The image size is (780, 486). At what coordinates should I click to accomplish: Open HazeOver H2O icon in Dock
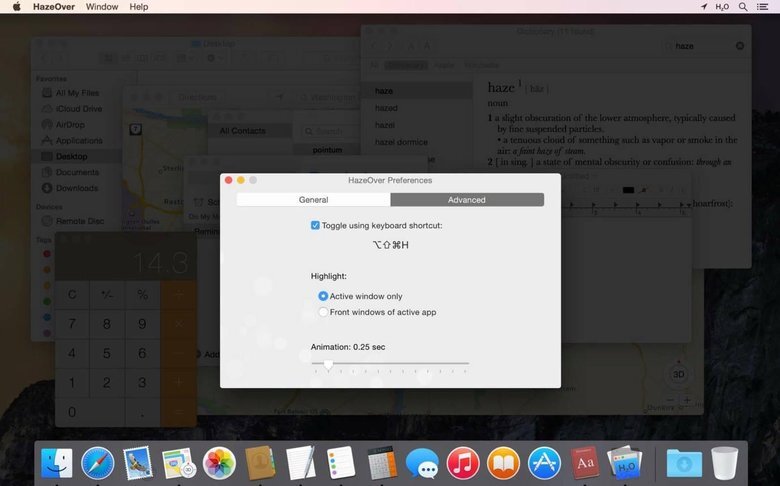(x=625, y=463)
